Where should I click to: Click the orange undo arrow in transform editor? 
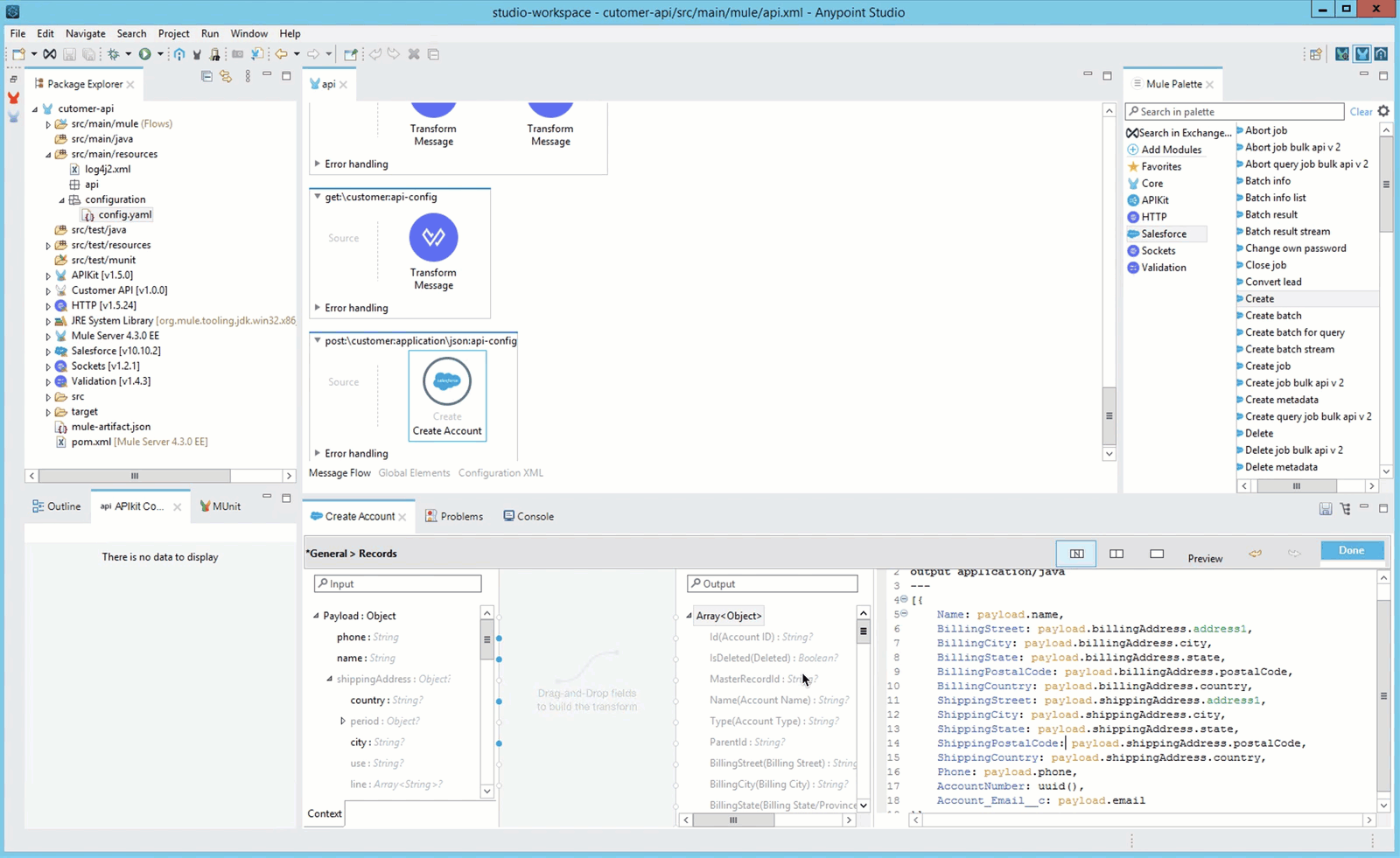pyautogui.click(x=1256, y=554)
